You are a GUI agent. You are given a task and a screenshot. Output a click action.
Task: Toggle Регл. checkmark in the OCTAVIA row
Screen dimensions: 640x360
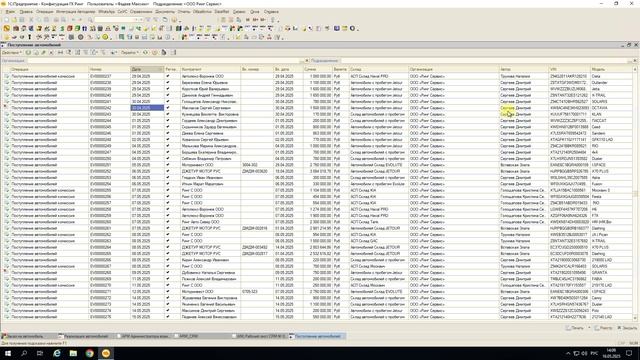168,108
